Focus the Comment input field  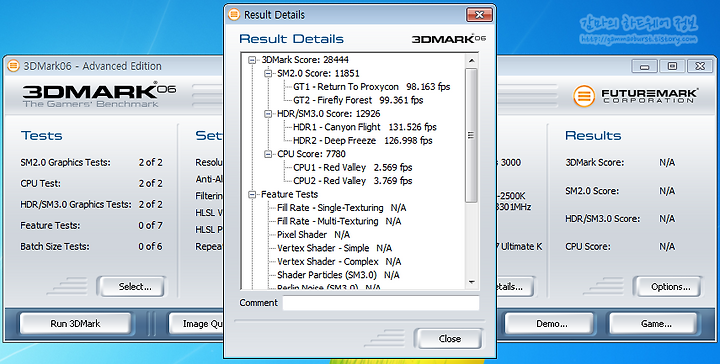tap(381, 303)
